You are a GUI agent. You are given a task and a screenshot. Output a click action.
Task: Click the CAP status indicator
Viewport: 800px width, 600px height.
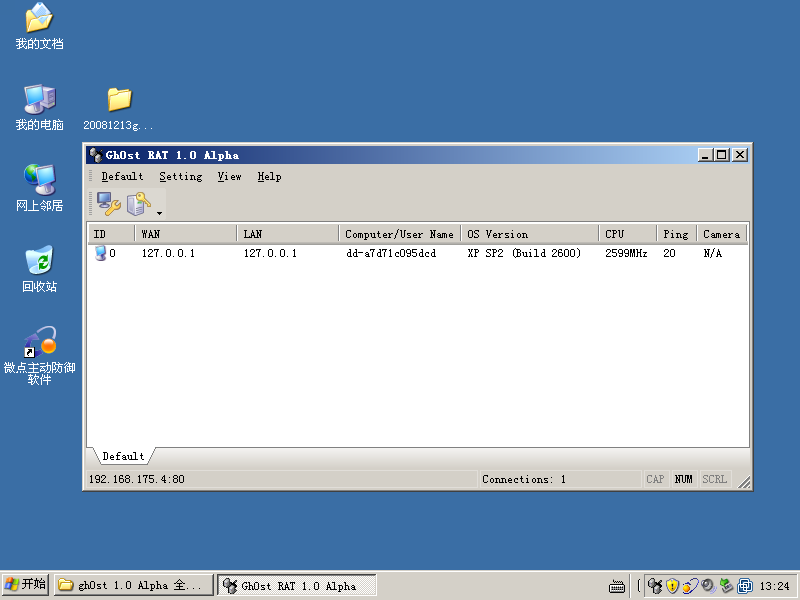655,479
